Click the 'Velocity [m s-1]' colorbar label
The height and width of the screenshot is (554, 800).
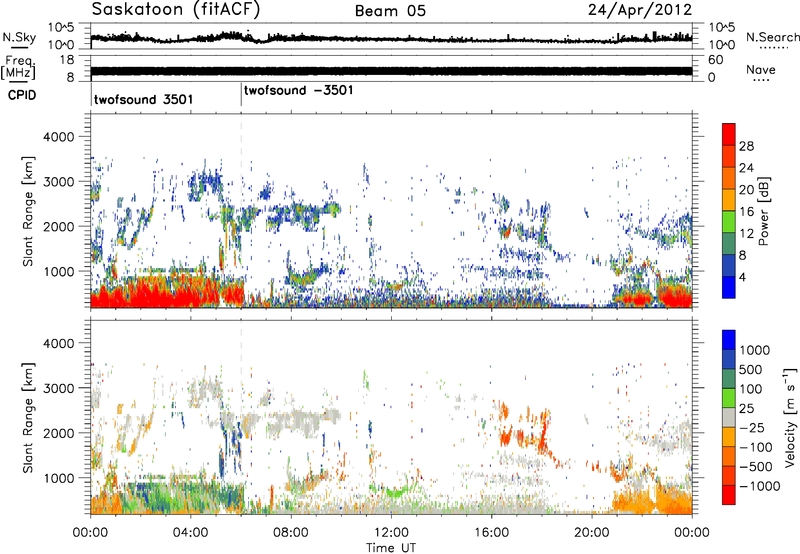pos(790,417)
